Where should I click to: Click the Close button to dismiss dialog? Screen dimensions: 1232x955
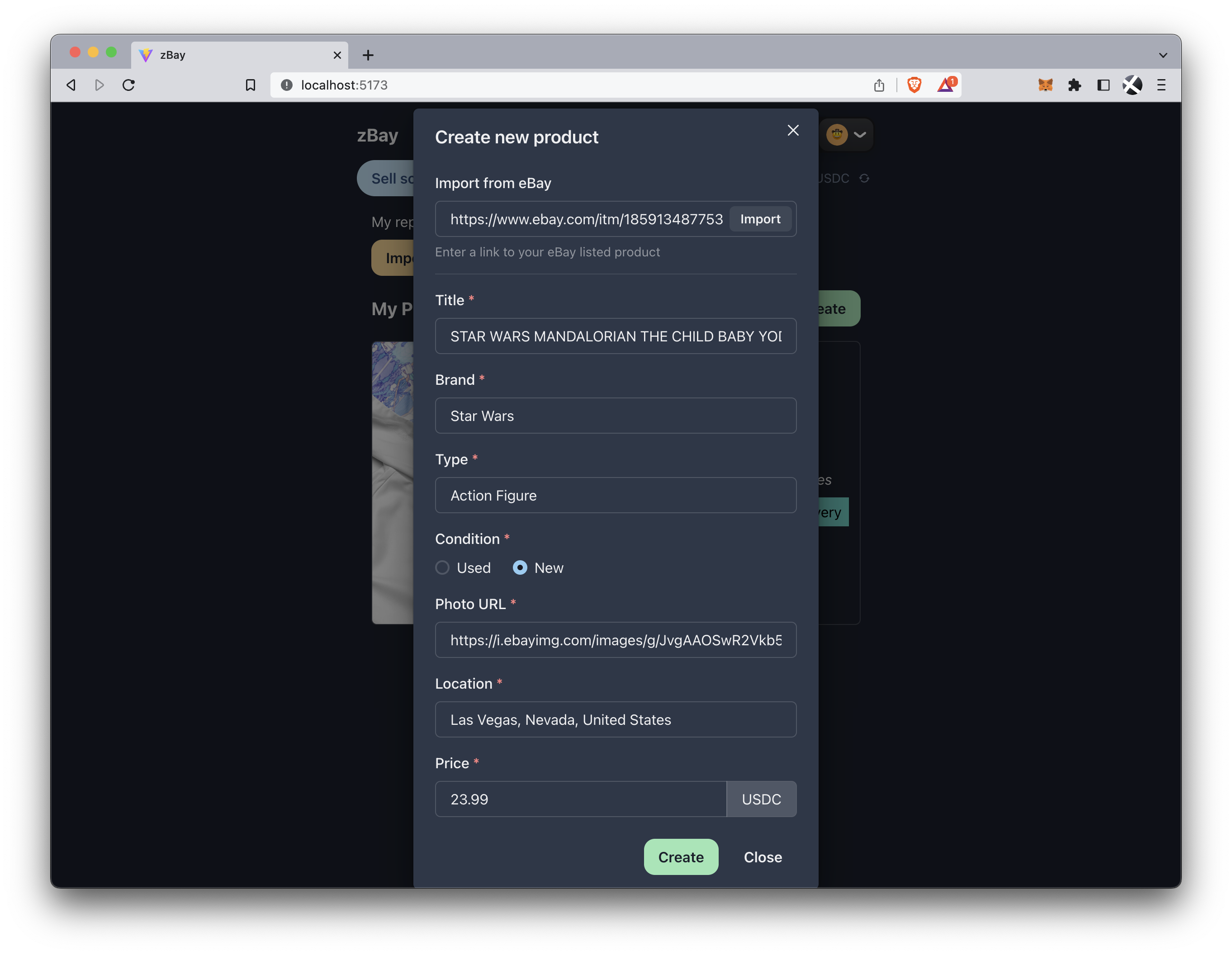[x=763, y=857]
